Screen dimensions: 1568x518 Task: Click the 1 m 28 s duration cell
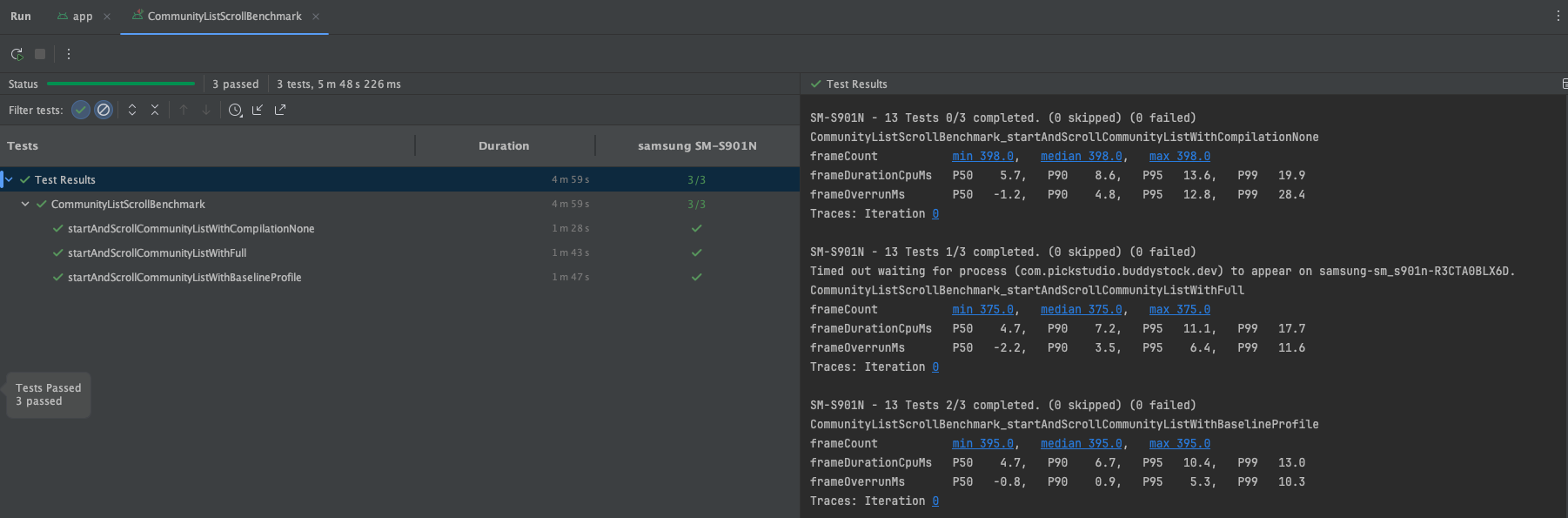click(570, 228)
